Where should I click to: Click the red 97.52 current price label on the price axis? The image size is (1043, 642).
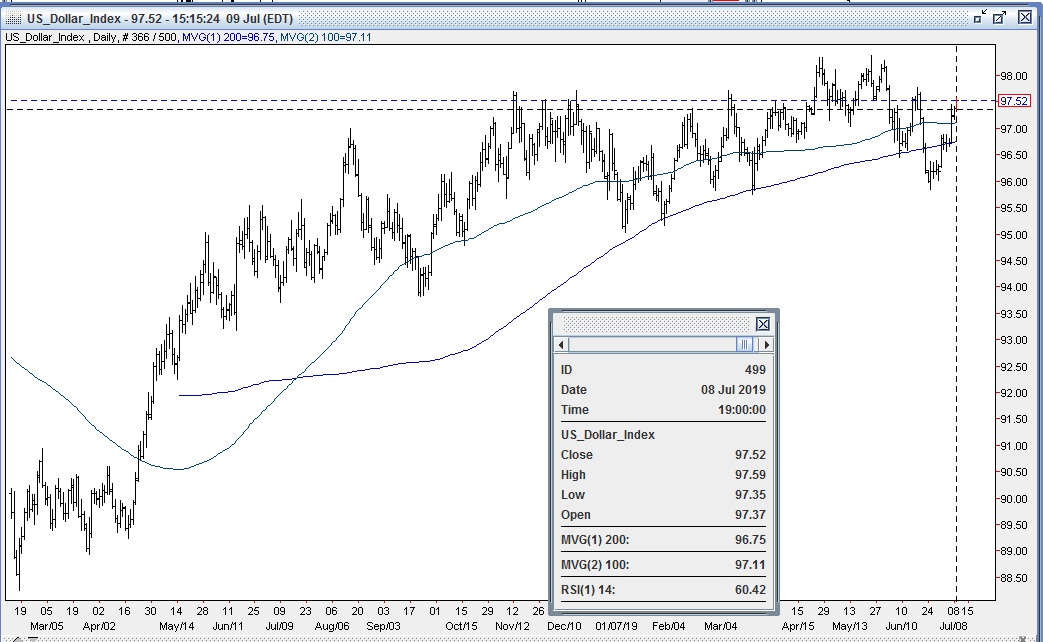click(1014, 101)
